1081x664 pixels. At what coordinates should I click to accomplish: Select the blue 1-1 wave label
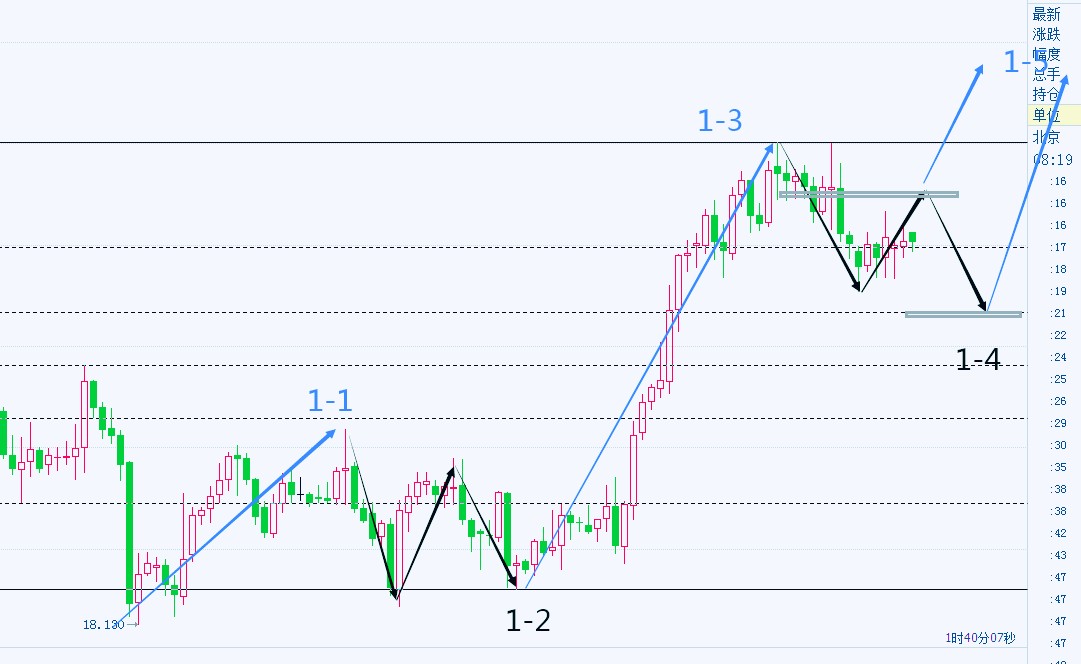point(330,401)
